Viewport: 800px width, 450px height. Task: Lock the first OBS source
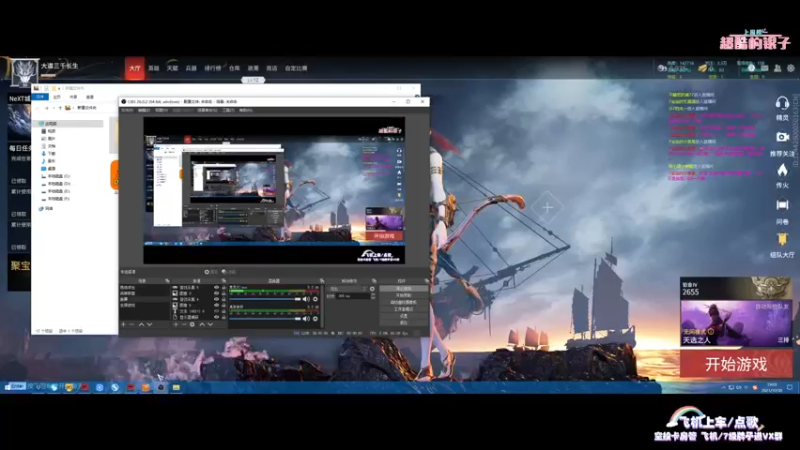tap(223, 287)
